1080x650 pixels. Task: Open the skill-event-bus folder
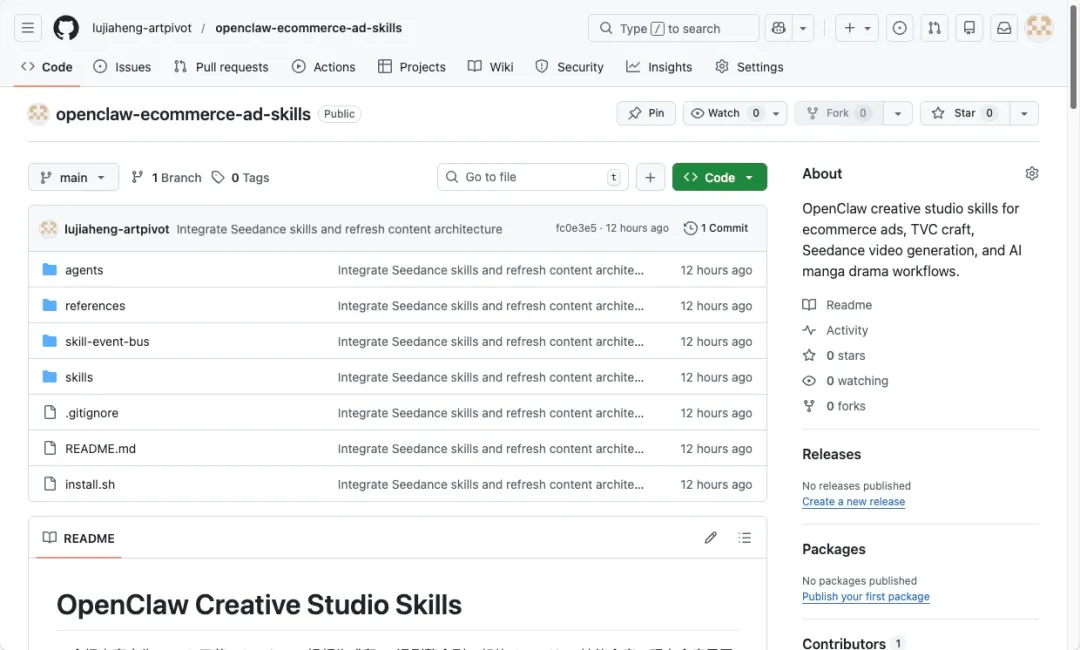click(x=107, y=342)
